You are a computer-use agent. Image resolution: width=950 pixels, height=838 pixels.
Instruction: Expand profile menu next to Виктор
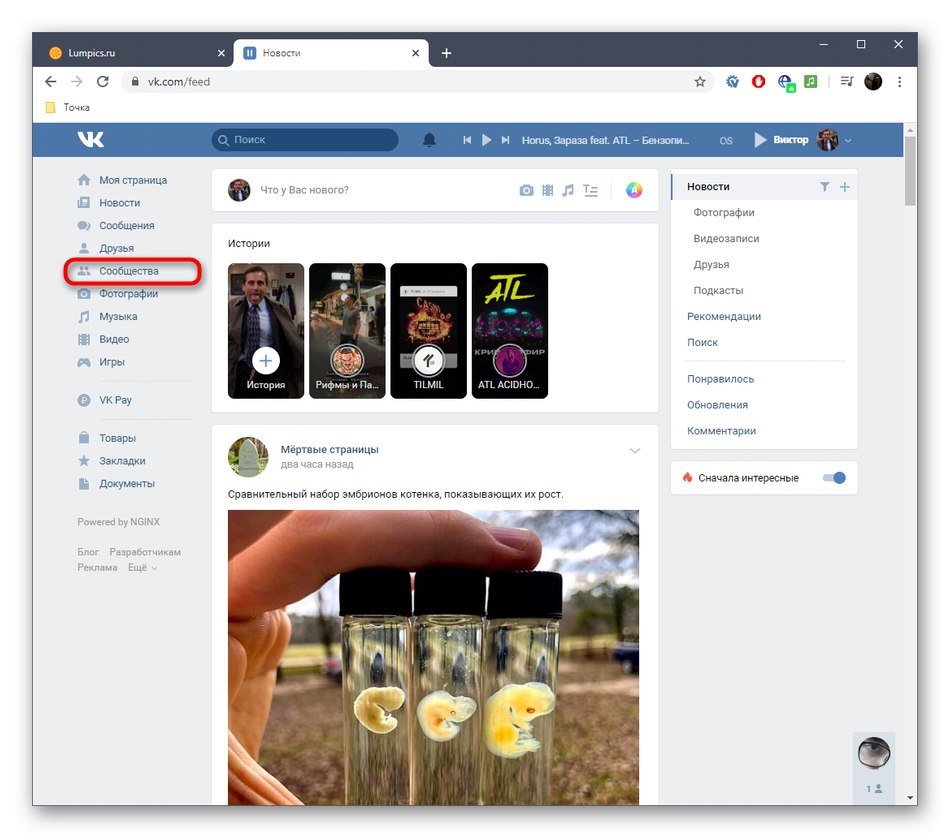click(848, 140)
